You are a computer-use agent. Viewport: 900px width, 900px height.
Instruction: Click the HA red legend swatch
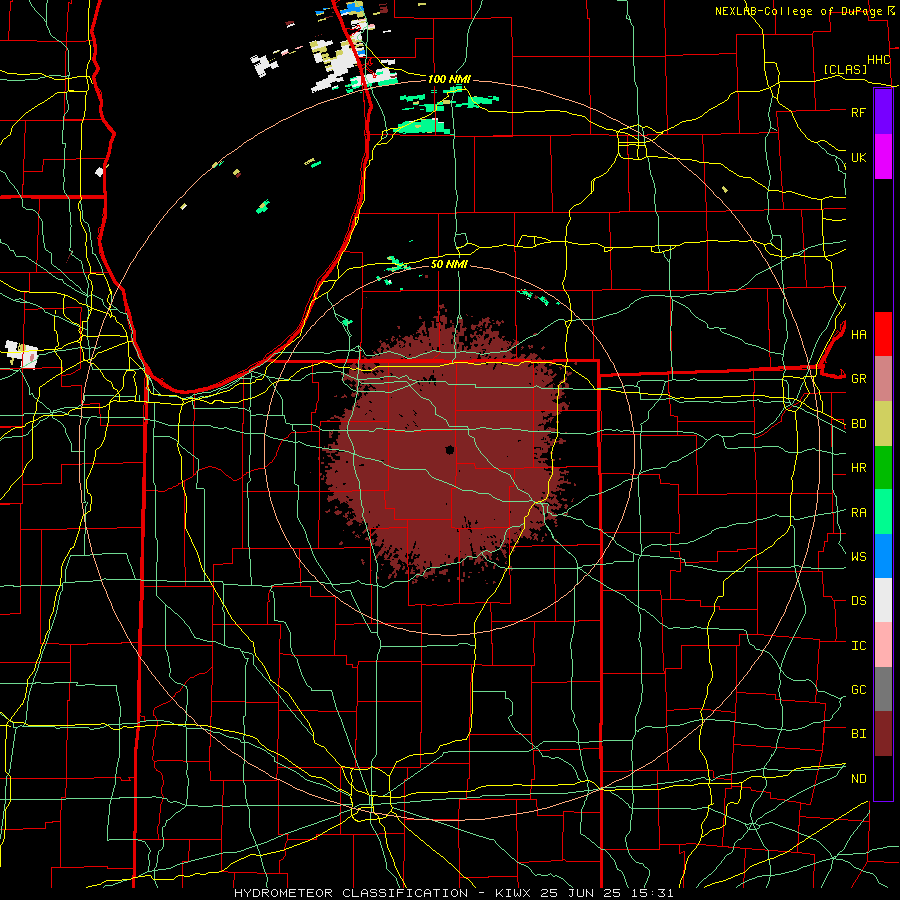pyautogui.click(x=883, y=334)
